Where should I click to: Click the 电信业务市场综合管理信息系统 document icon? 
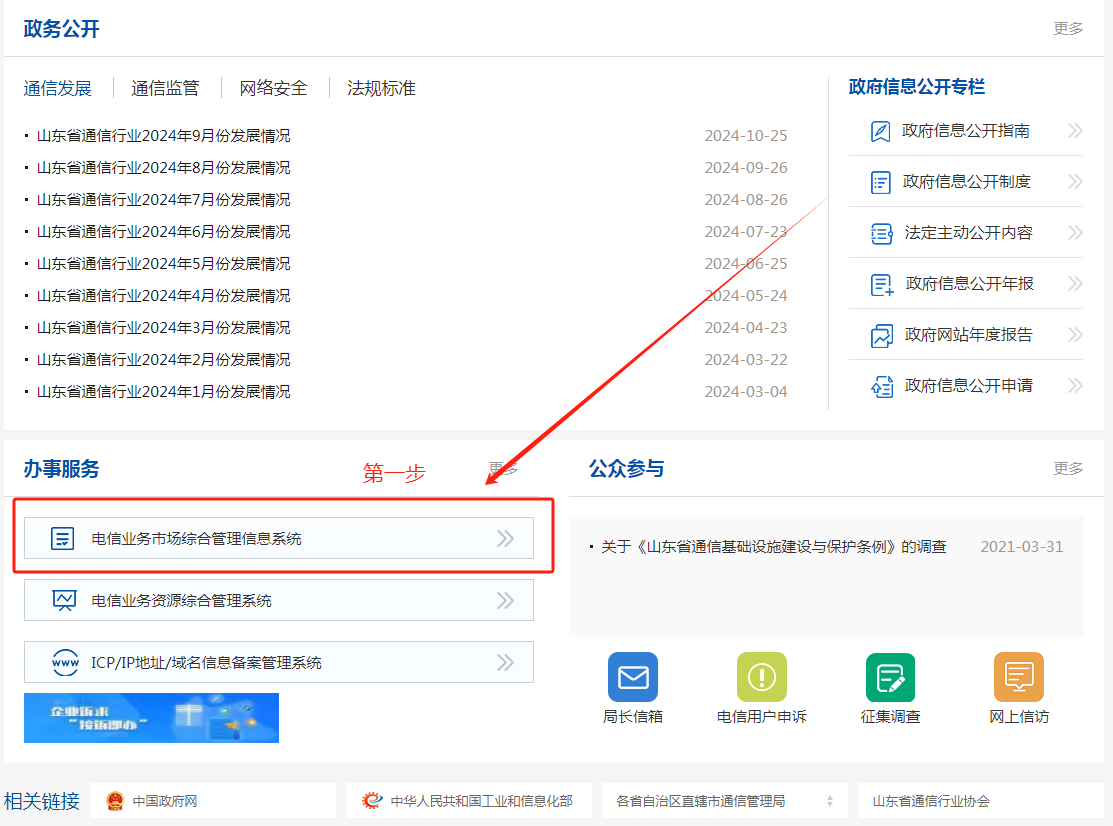62,539
